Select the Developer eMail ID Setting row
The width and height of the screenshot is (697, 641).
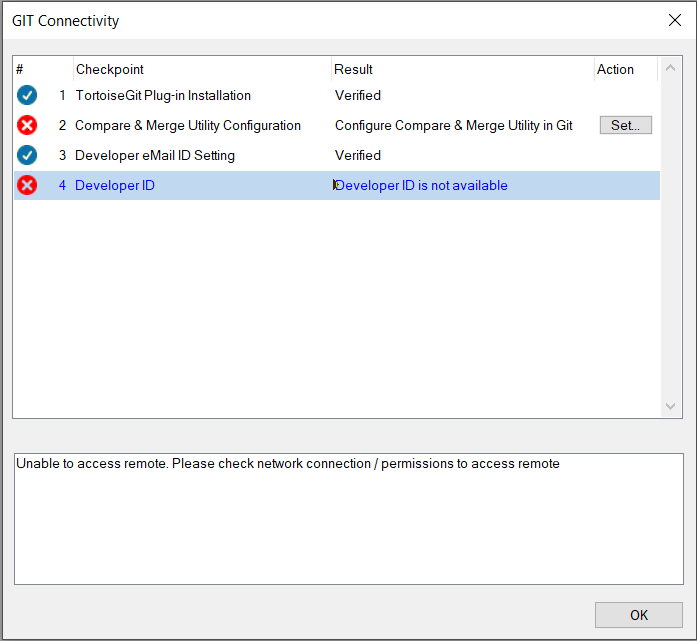pos(336,155)
